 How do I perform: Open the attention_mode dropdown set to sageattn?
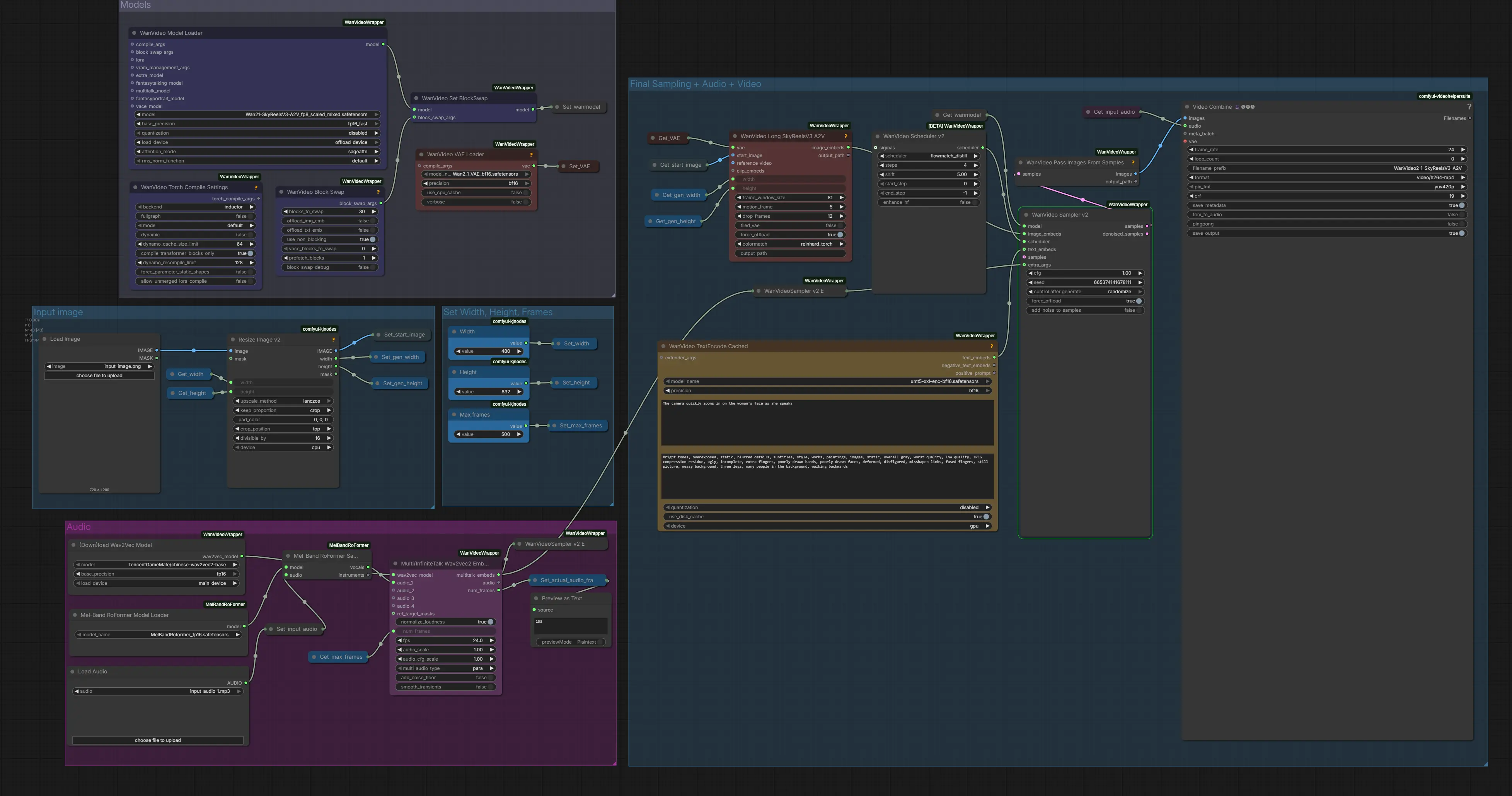(258, 152)
